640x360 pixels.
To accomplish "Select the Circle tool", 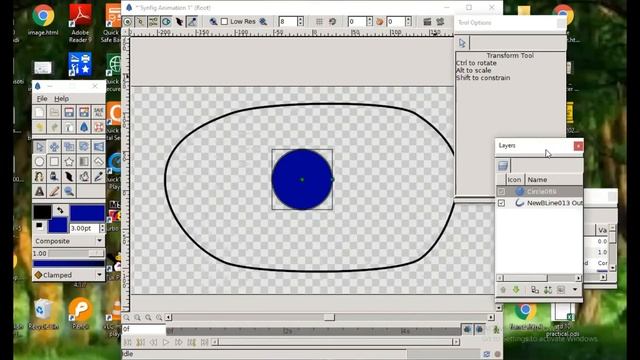I will [39, 162].
